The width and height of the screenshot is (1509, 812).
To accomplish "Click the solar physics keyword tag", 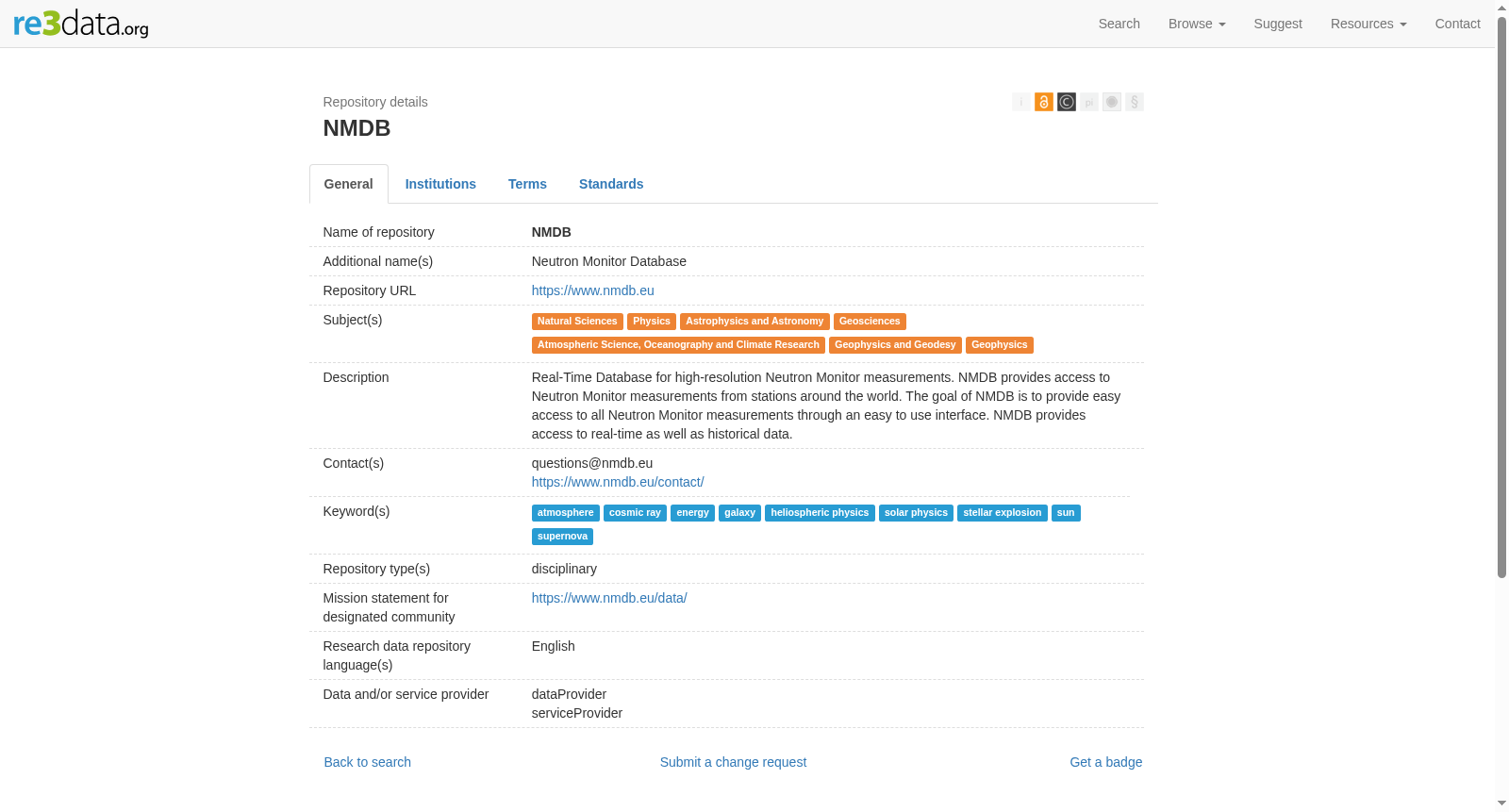I will click(916, 513).
